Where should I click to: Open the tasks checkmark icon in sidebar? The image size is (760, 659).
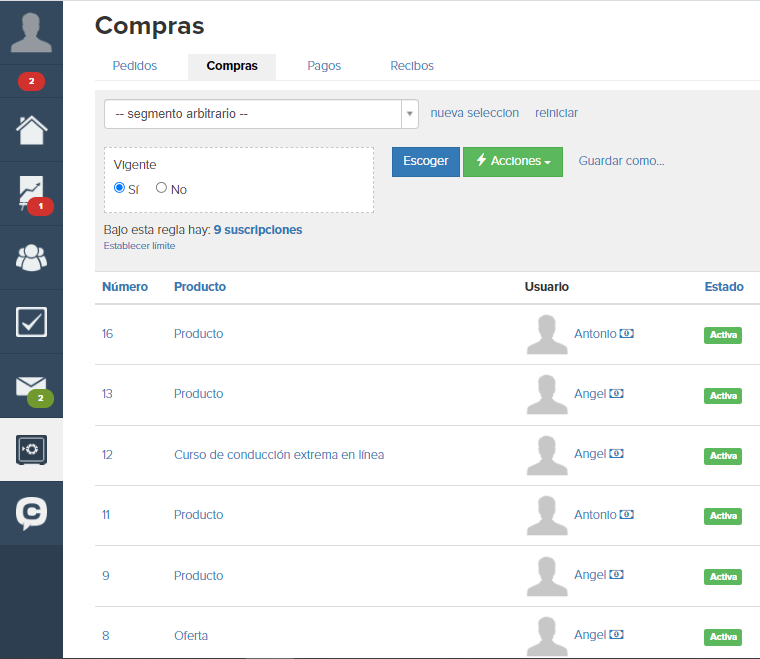[32, 322]
